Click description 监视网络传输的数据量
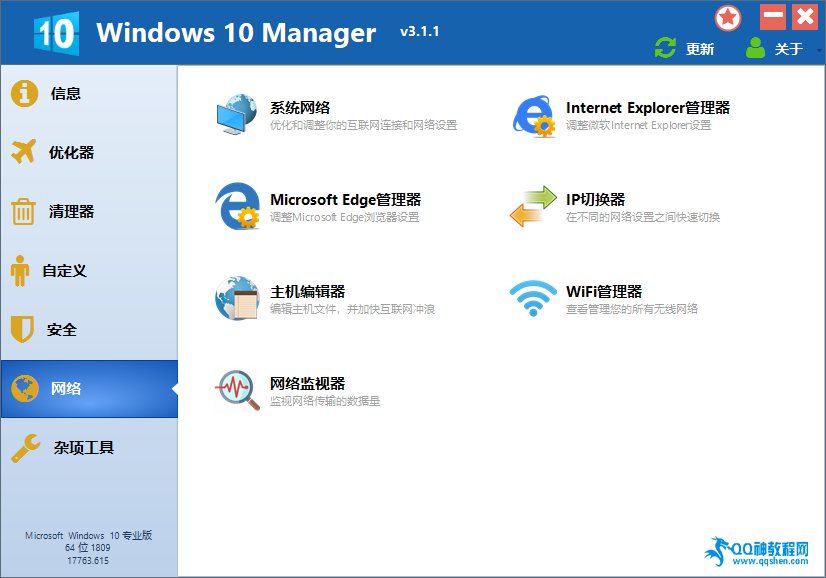 tap(325, 401)
